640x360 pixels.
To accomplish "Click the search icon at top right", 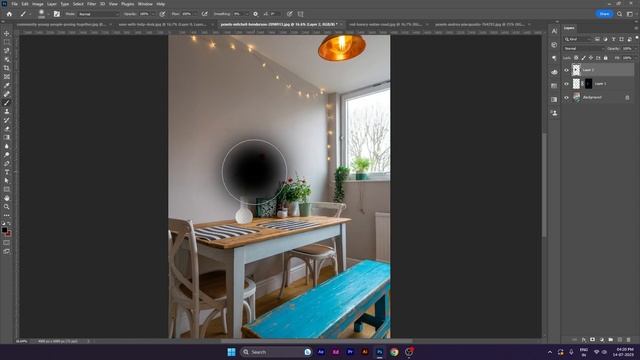I will [620, 14].
